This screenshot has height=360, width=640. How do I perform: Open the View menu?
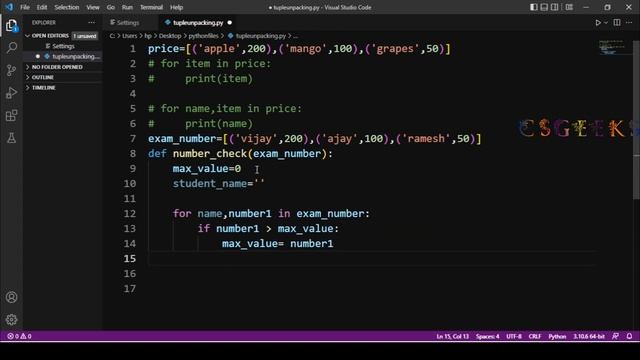pos(93,7)
